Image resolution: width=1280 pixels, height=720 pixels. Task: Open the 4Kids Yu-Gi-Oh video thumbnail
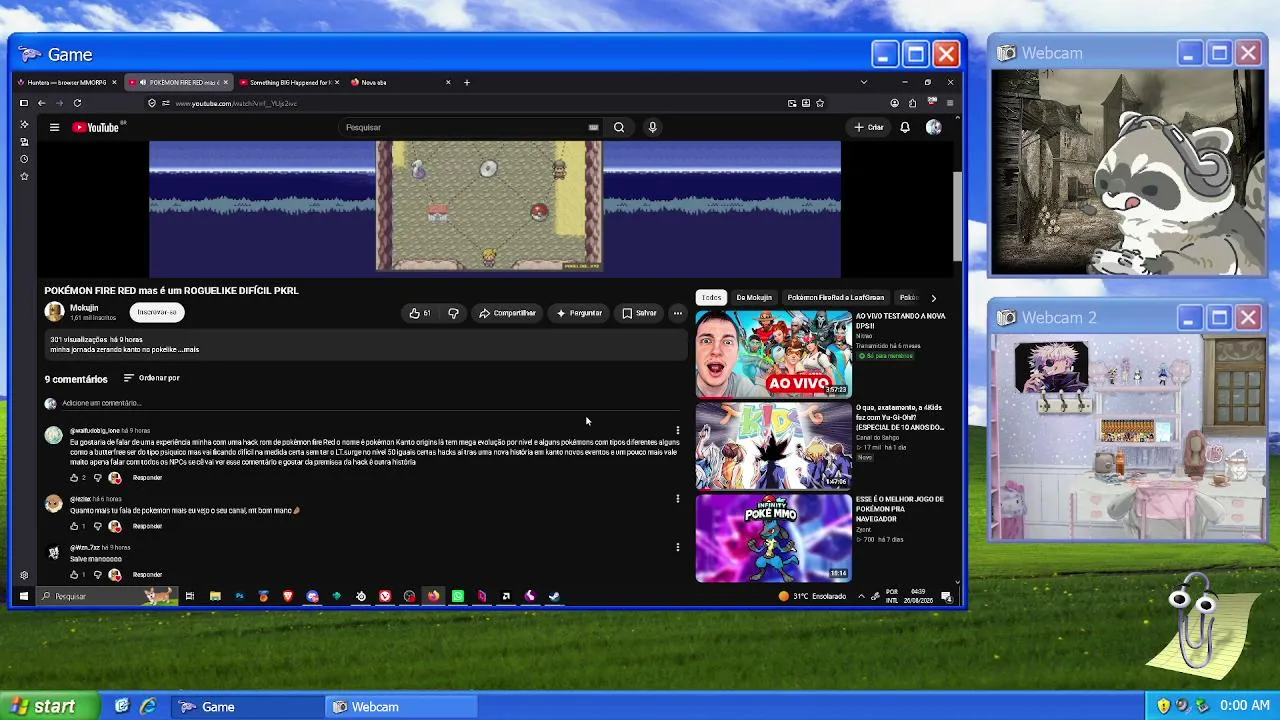click(x=774, y=446)
